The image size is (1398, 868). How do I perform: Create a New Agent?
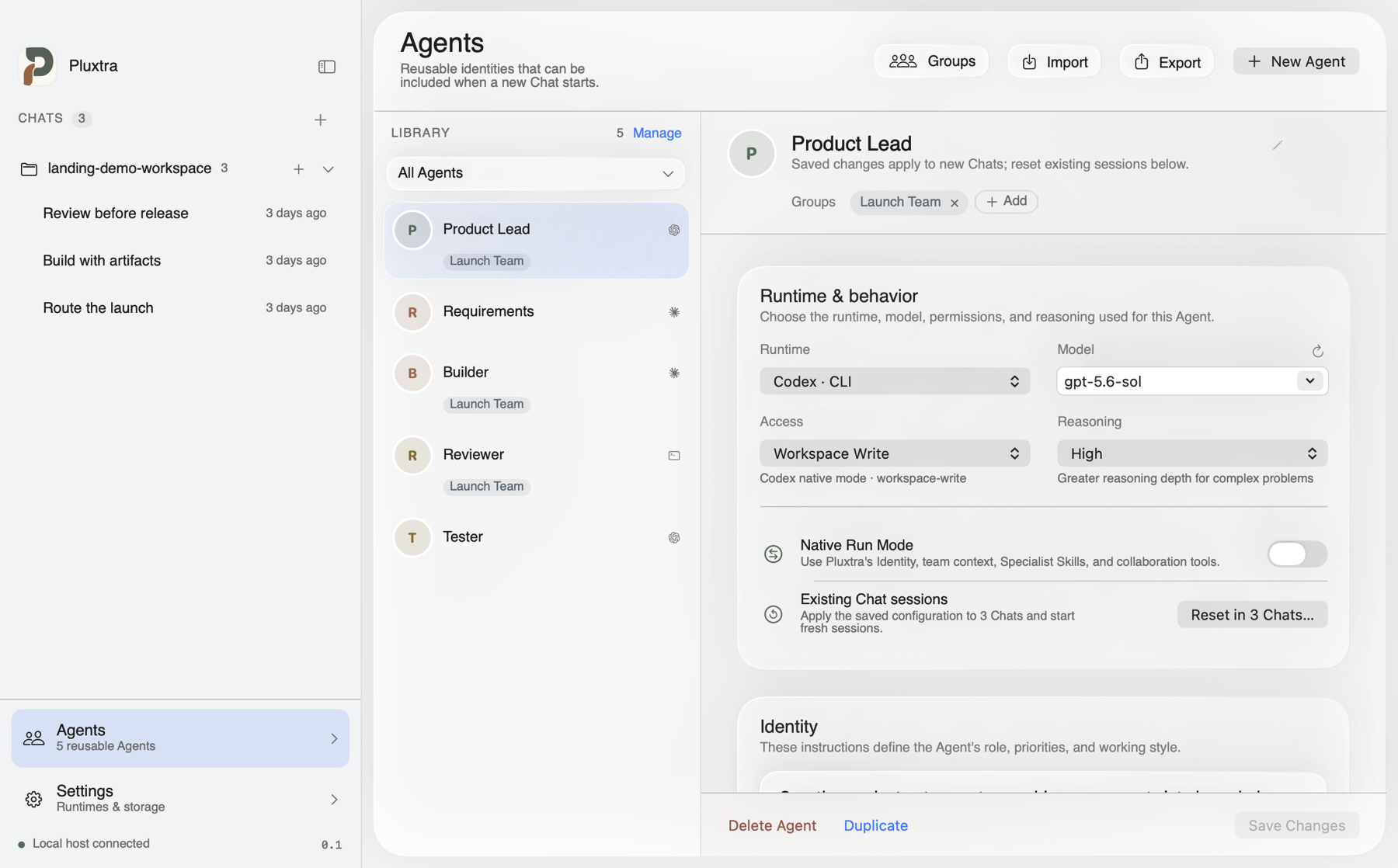click(1295, 61)
